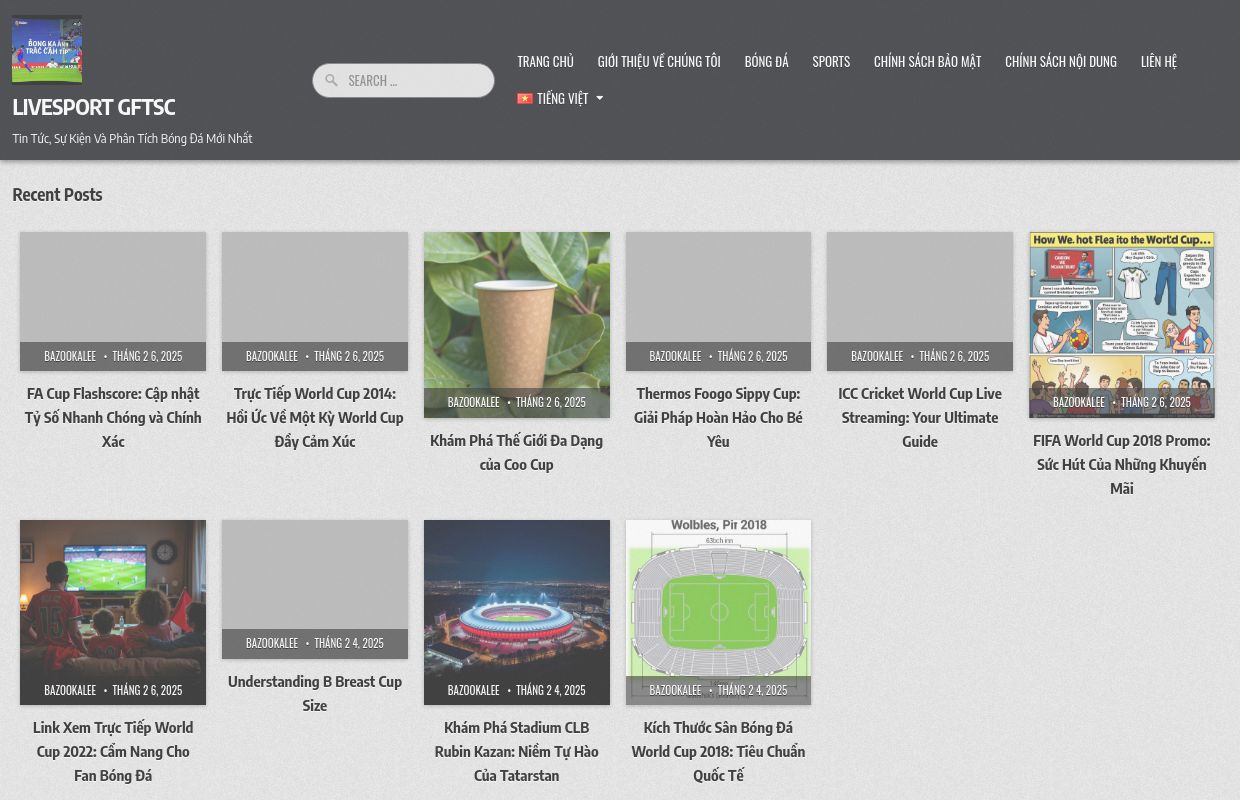Image resolution: width=1240 pixels, height=800 pixels.
Task: Focus the Search input field
Action: (403, 81)
